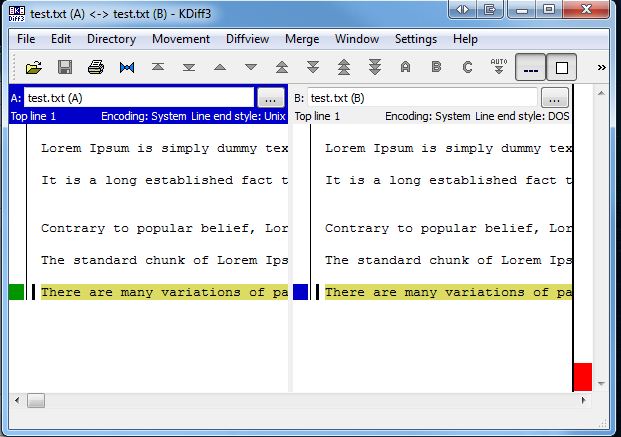Screen dimensions: 621x437
Task: Toggle the Auto advance button
Action: point(498,68)
